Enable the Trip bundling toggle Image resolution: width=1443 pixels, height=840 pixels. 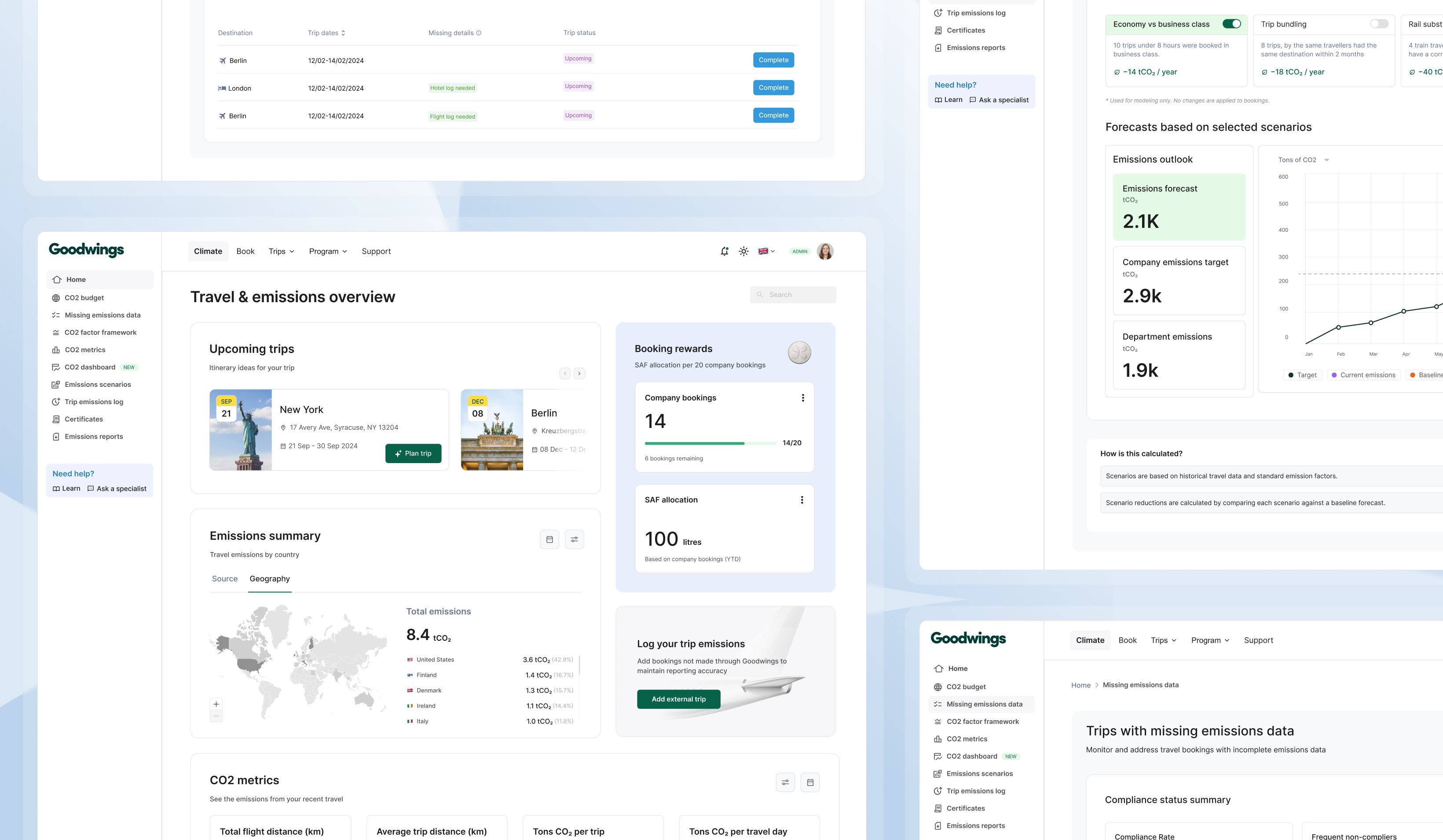pyautogui.click(x=1378, y=24)
